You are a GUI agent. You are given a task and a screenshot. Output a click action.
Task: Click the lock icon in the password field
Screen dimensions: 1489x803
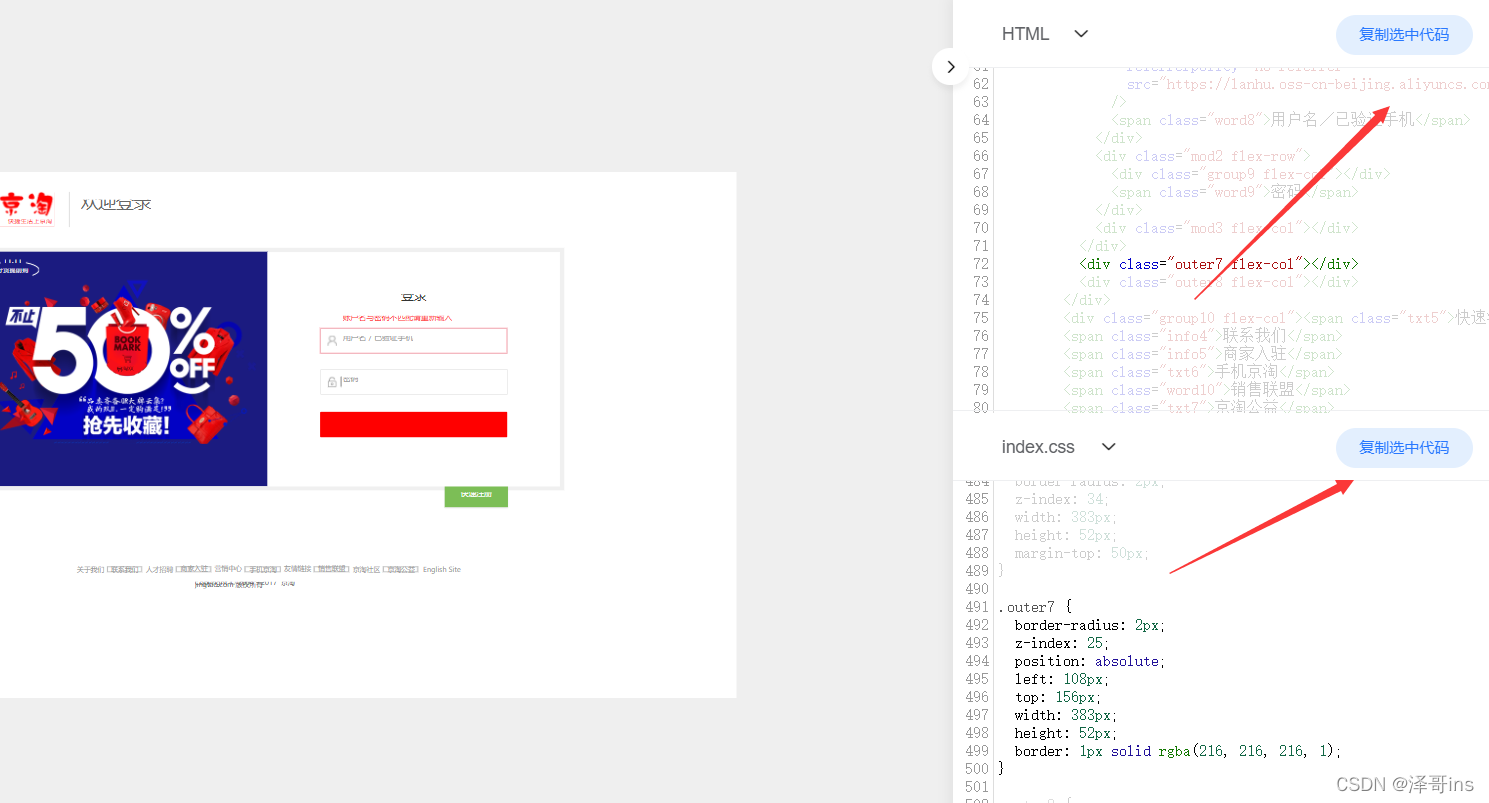pyautogui.click(x=332, y=382)
